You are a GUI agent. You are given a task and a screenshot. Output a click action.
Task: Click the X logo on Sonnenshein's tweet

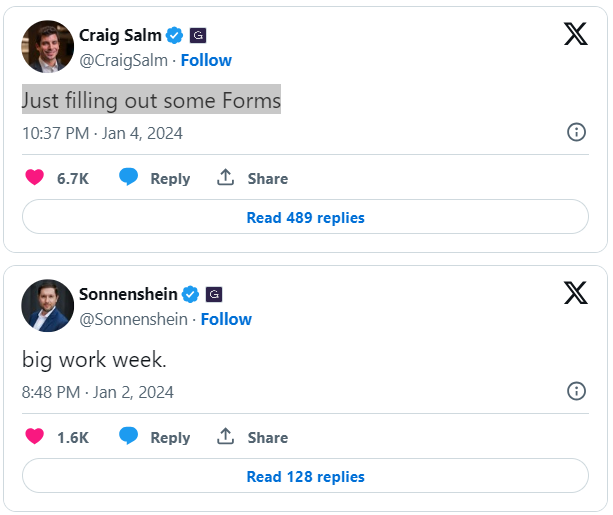575,293
